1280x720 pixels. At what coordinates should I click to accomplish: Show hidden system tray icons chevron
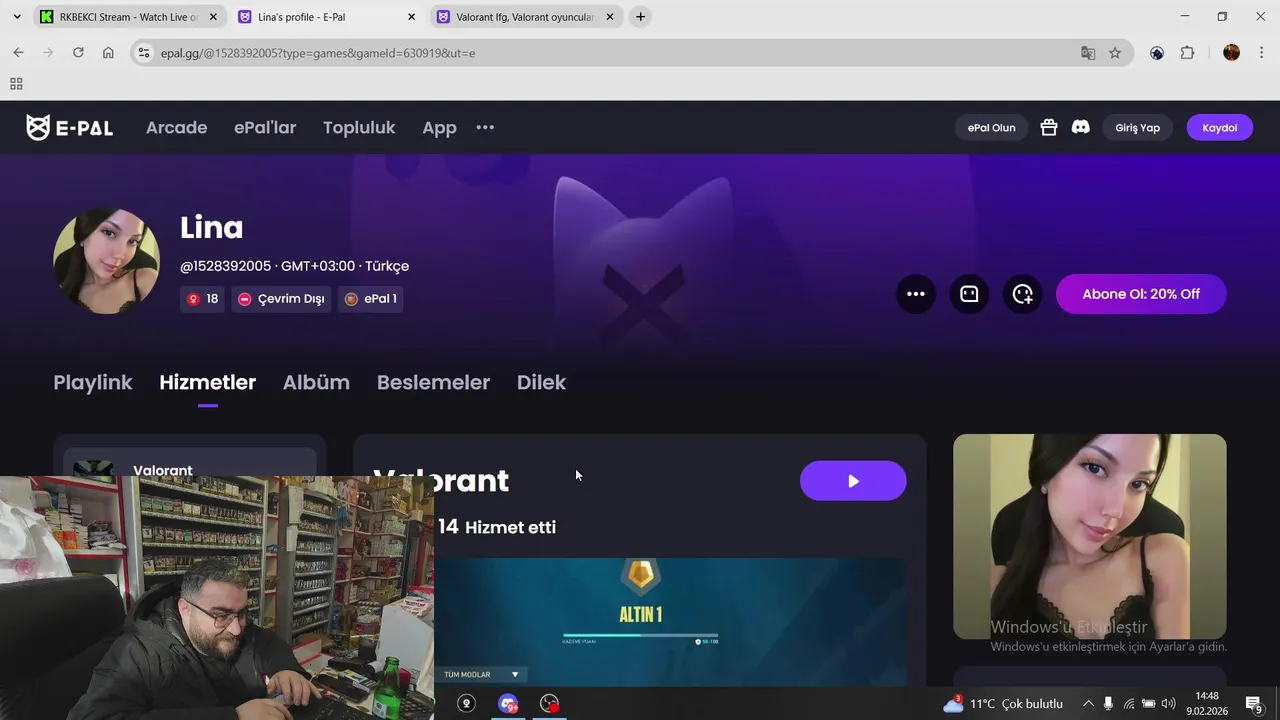tap(1088, 704)
